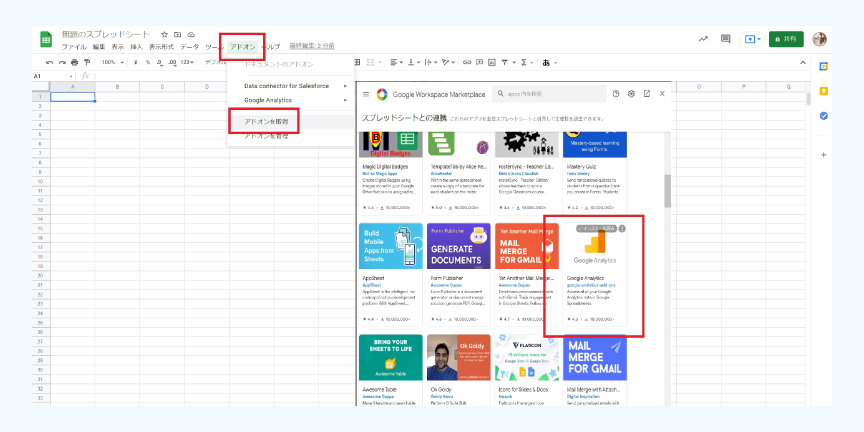Screen dimensions: 864x432
Task: Open the 表示 menu
Action: coord(117,47)
